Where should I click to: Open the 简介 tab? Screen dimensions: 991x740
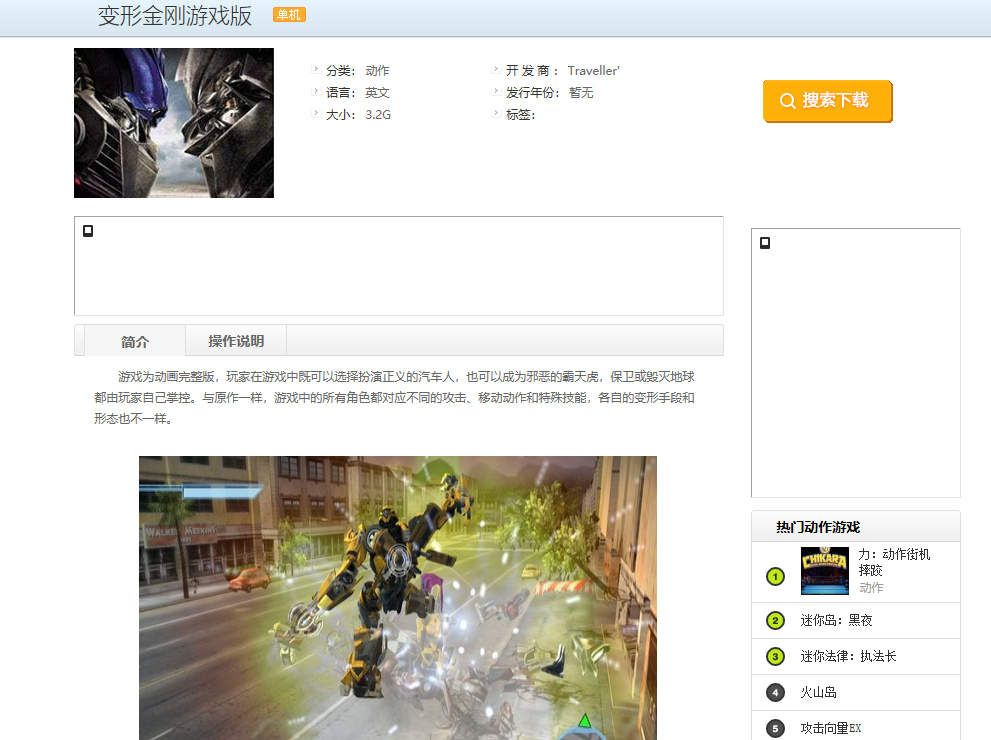pyautogui.click(x=135, y=341)
